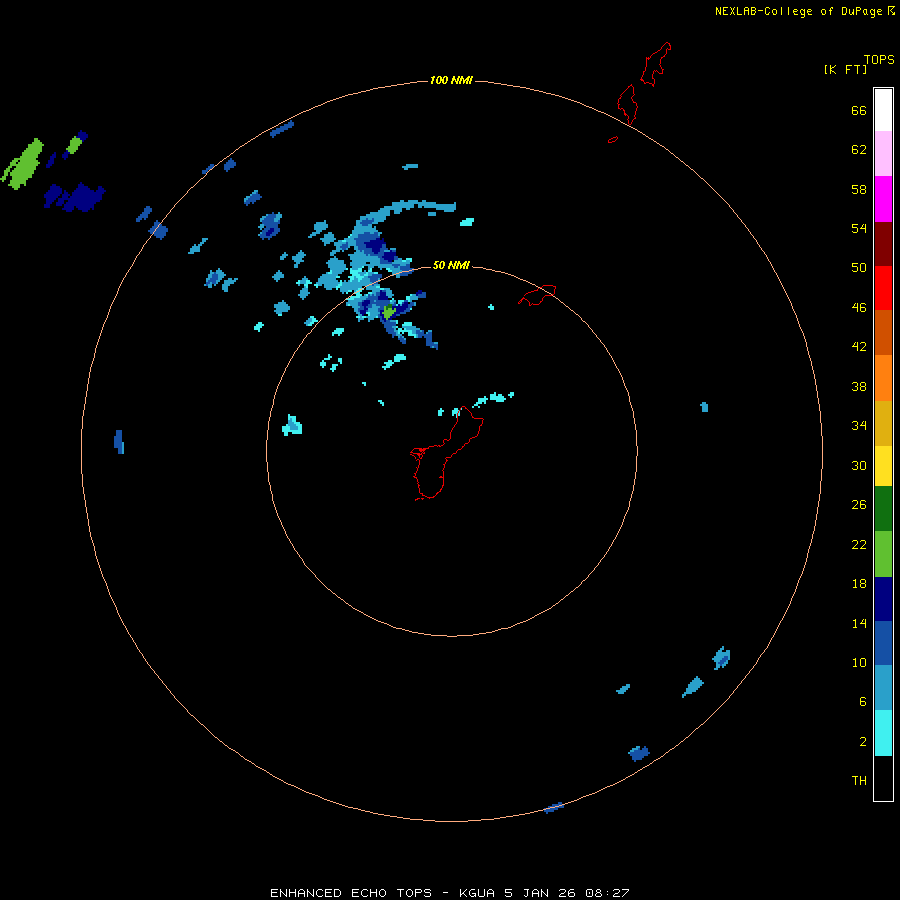Pick the dark red legend color segment
Viewport: 900px width, 900px height.
[883, 243]
